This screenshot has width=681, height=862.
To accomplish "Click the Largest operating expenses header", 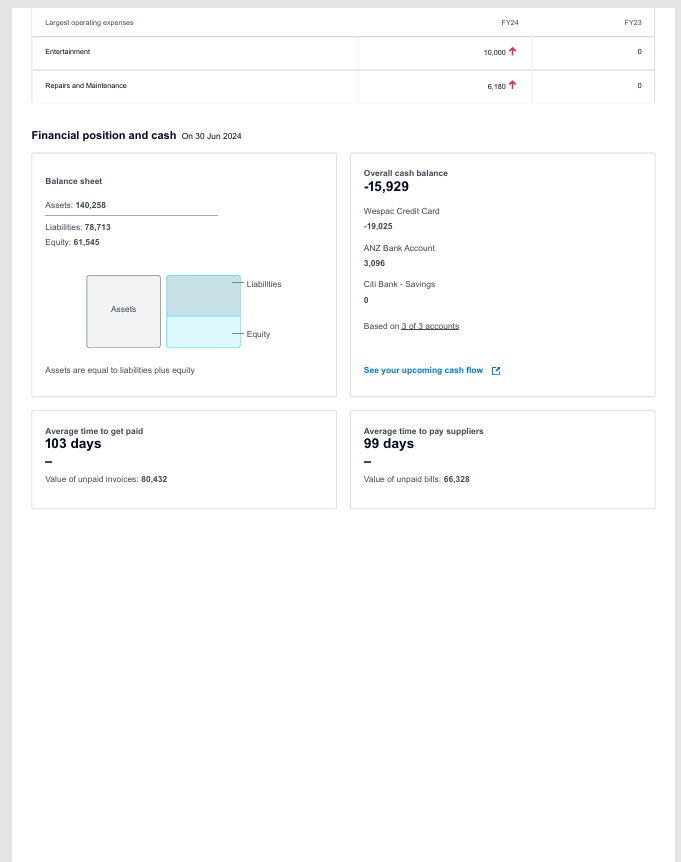I will [89, 23].
